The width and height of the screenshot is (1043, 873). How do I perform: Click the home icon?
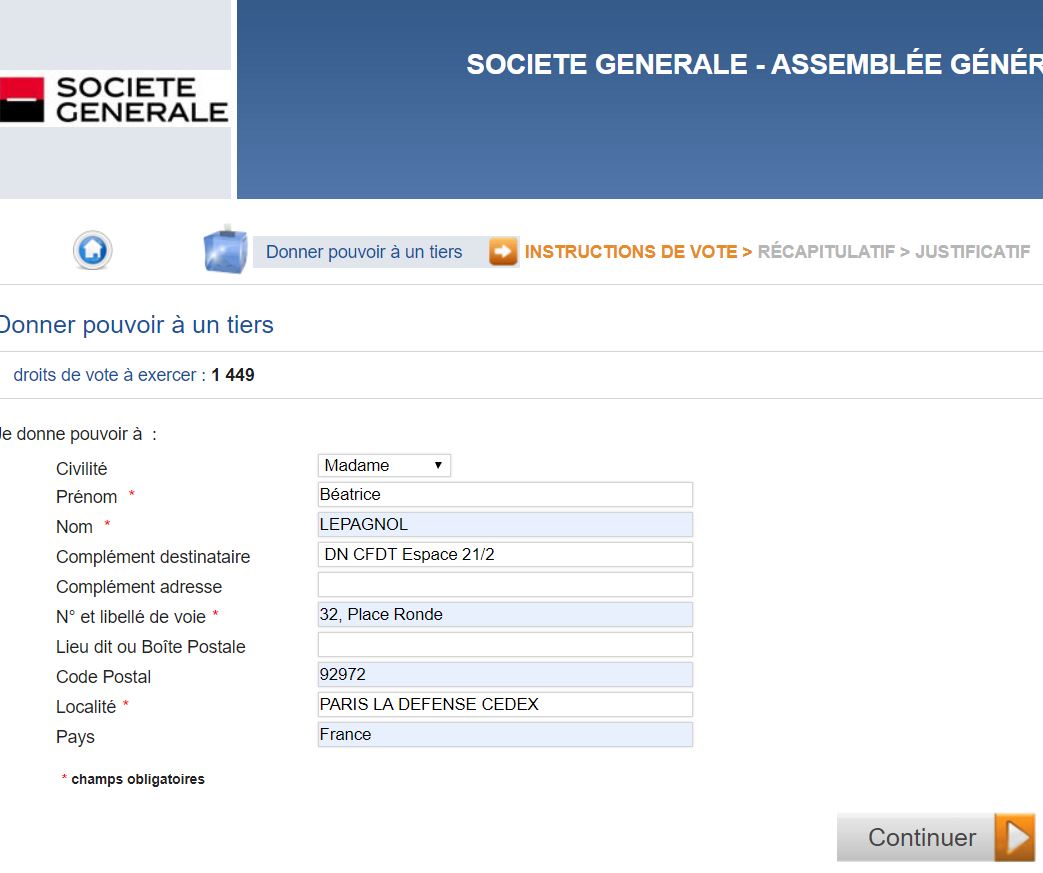[93, 250]
